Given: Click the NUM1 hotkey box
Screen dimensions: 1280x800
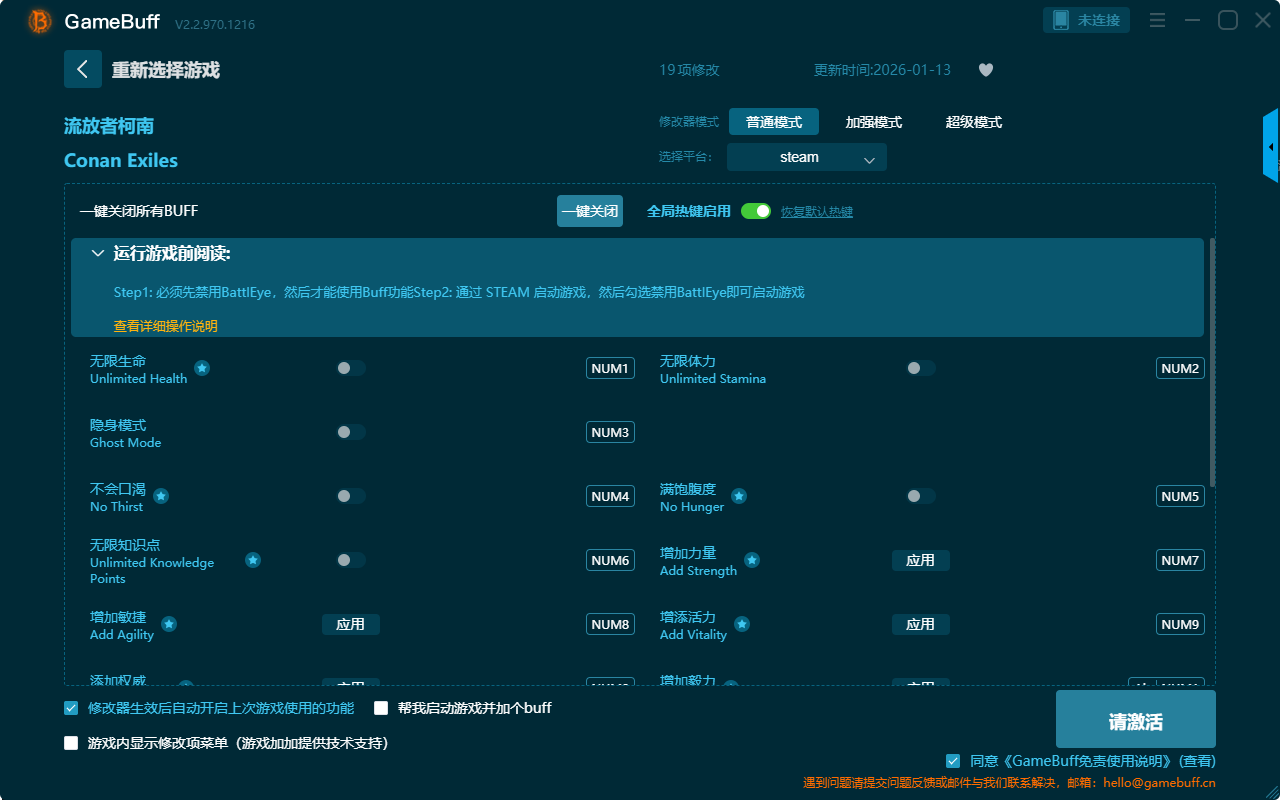Looking at the screenshot, I should (x=610, y=368).
